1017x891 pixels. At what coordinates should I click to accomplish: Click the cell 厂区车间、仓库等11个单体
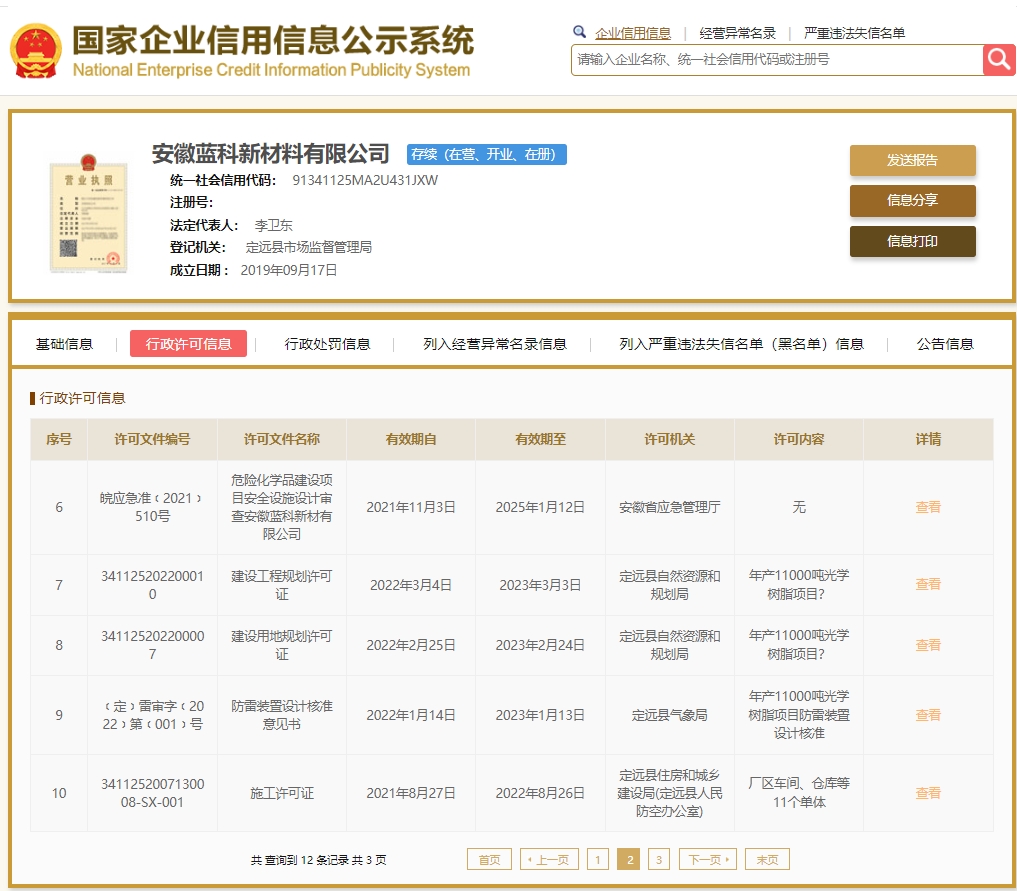(x=799, y=793)
